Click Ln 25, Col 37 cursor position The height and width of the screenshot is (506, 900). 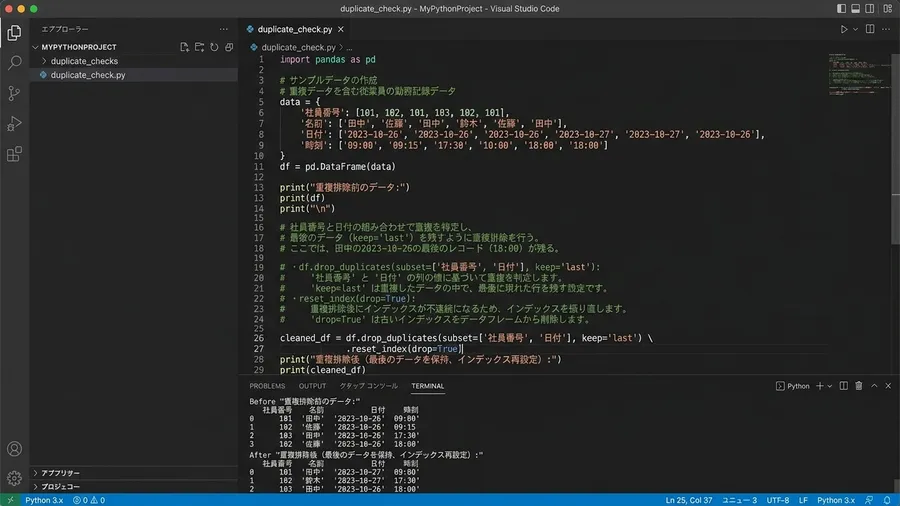689,500
